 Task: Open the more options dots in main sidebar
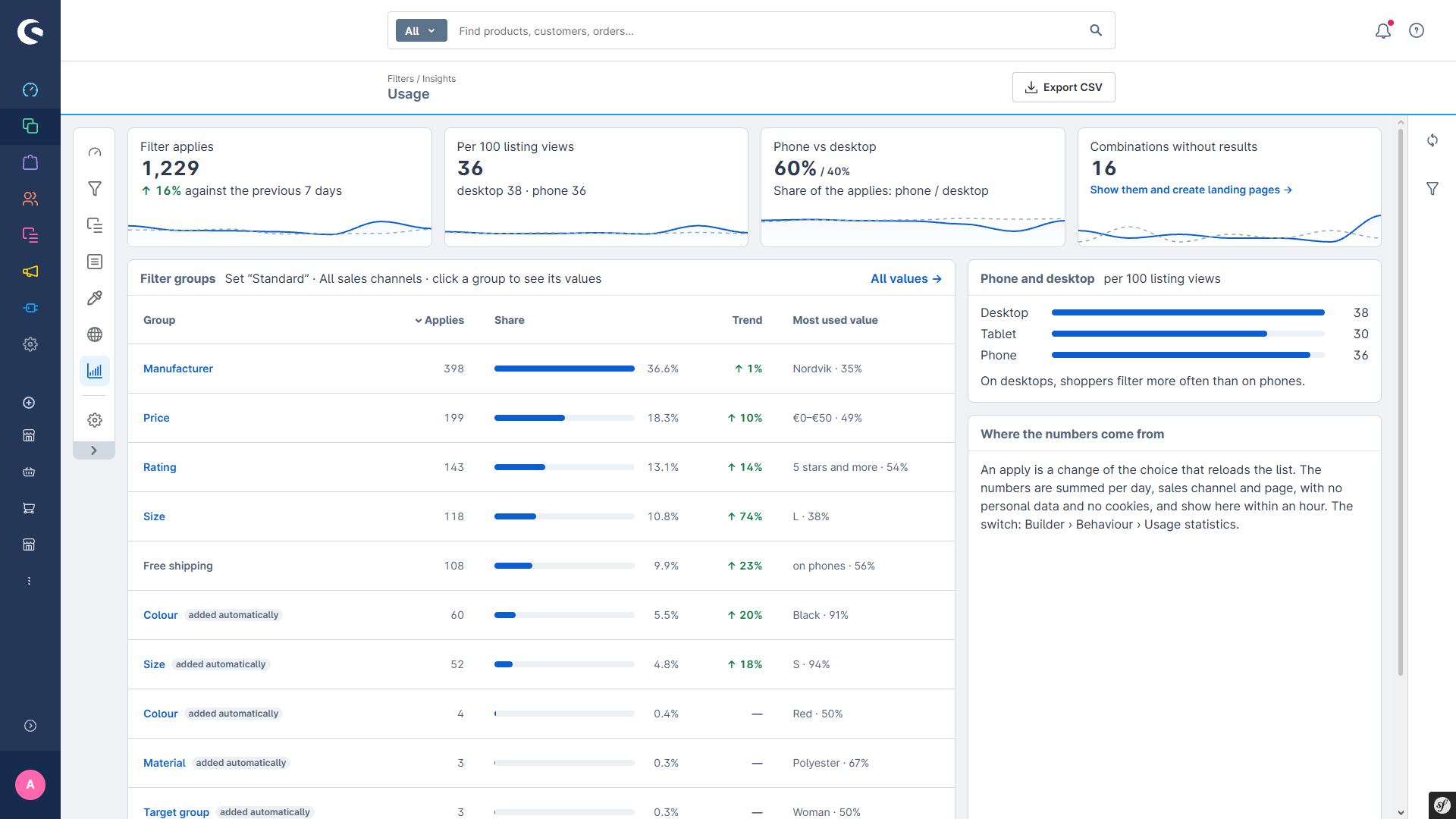point(29,581)
